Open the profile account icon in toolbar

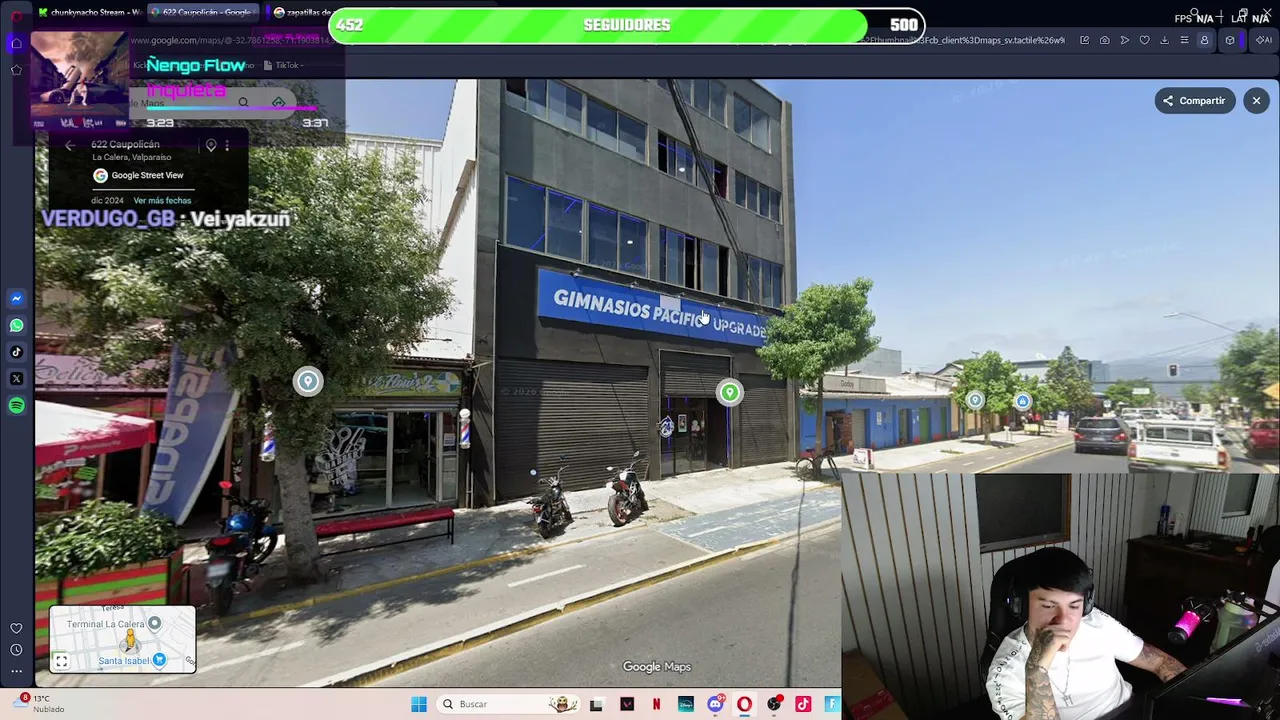1204,41
